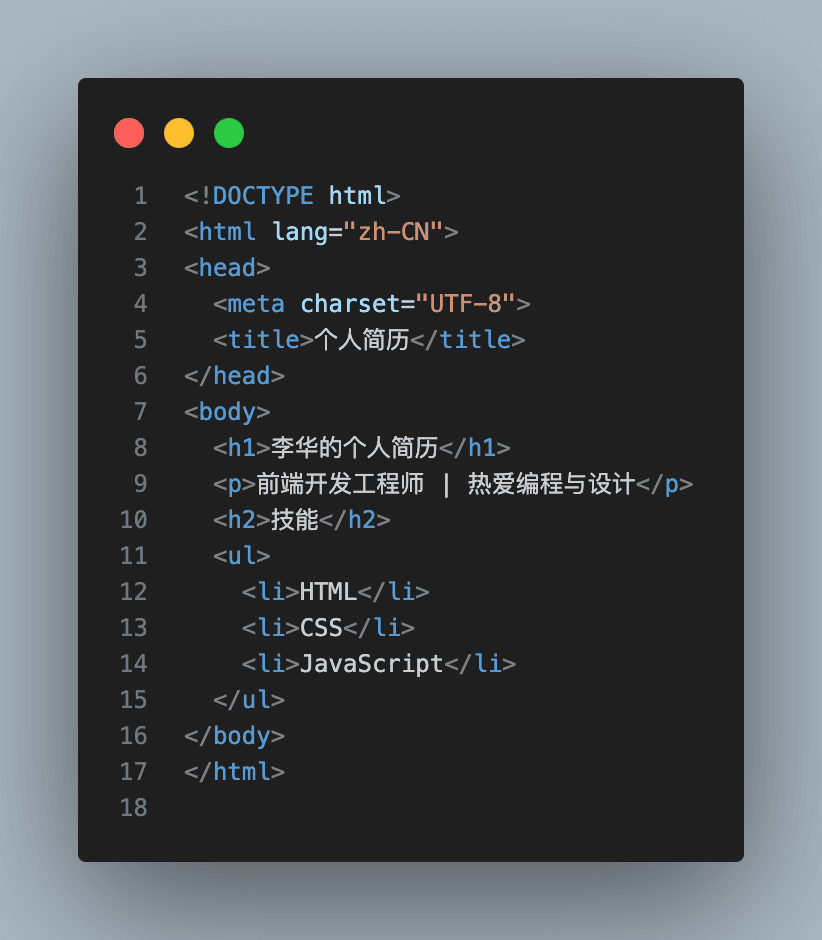
Task: Click the "zh-CN" lang attribute value
Action: 393,232
